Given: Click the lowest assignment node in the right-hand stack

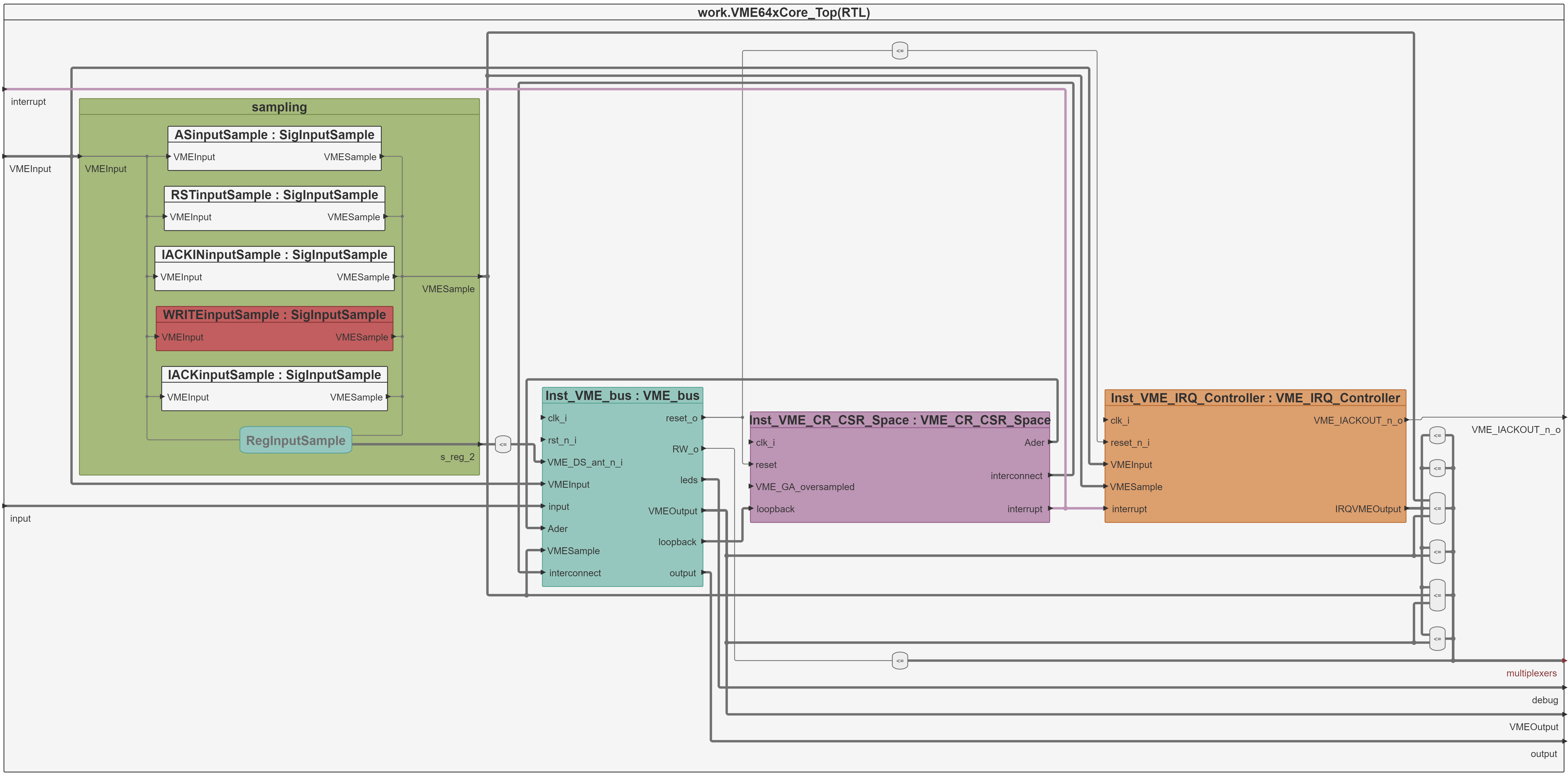Looking at the screenshot, I should tap(1437, 639).
